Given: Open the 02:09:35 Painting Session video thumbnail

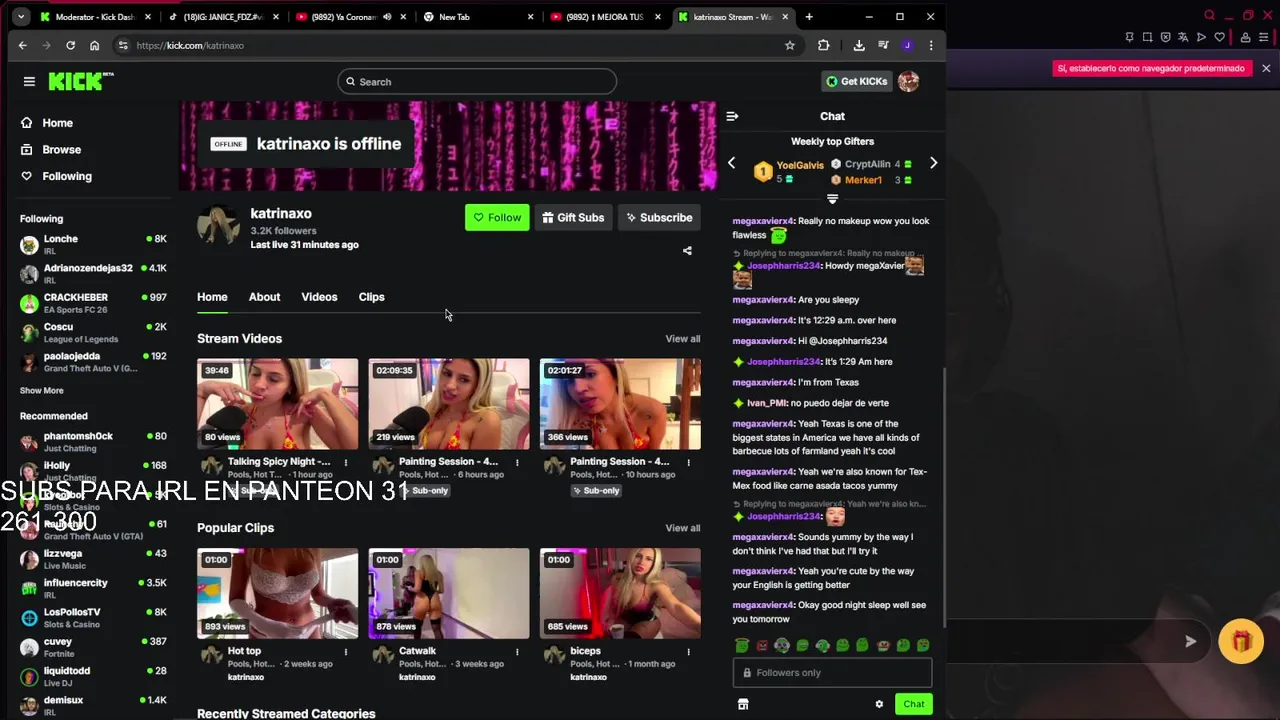Looking at the screenshot, I should coord(448,404).
